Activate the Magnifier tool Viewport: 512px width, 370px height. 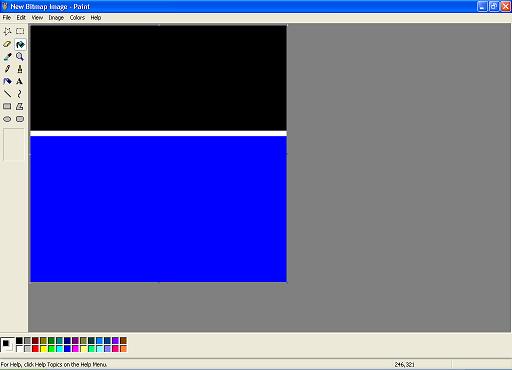20,57
